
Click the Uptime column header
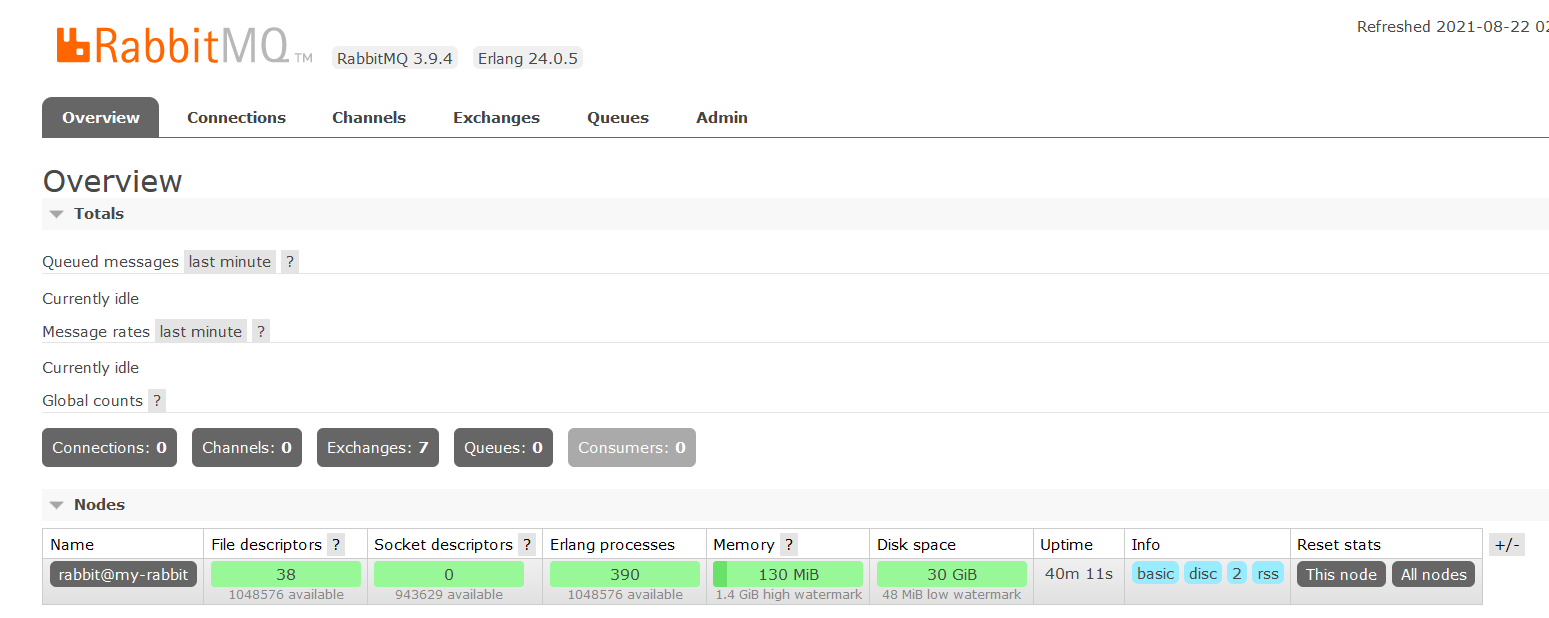coord(1066,545)
